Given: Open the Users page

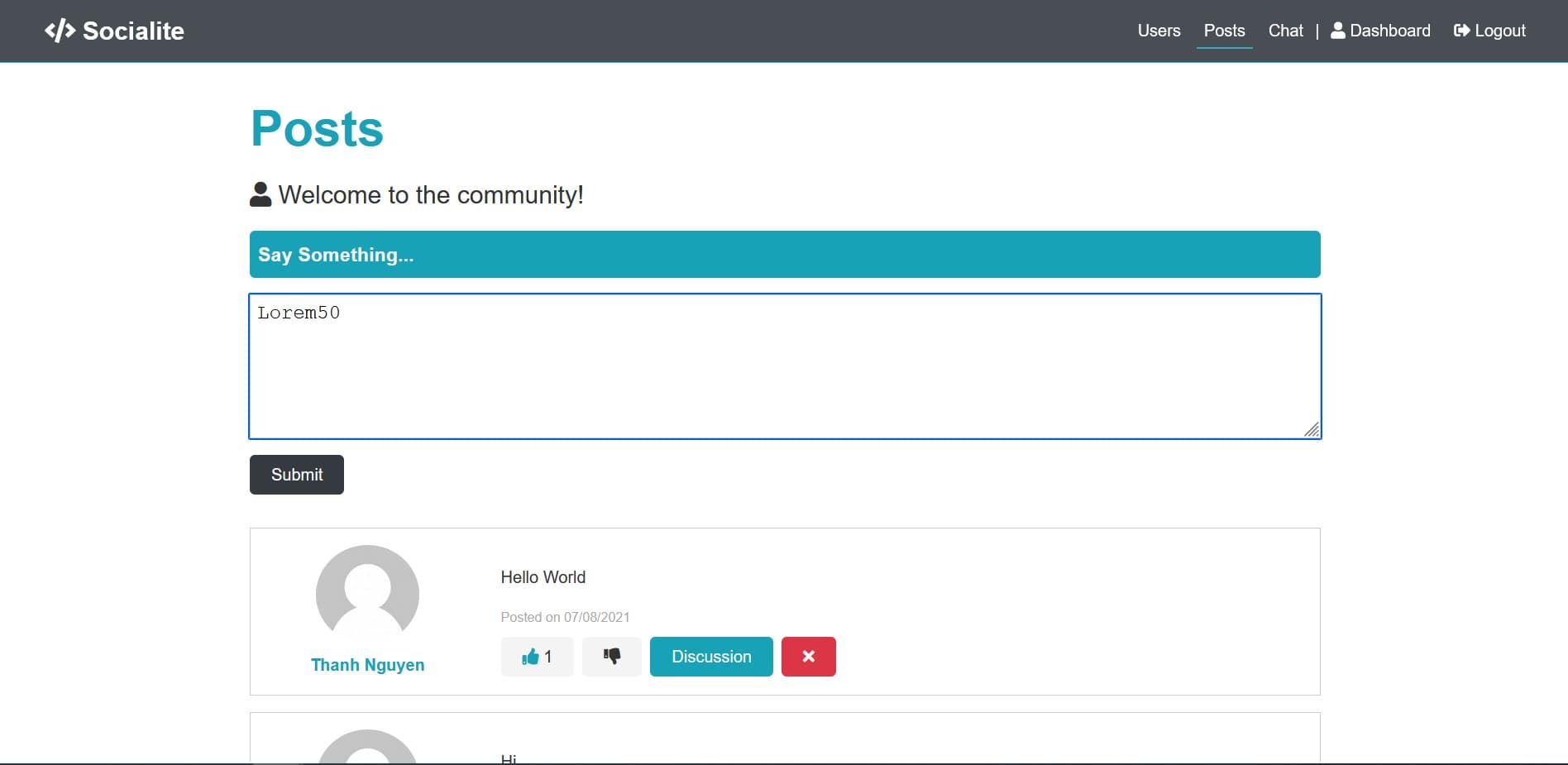Looking at the screenshot, I should [1159, 31].
